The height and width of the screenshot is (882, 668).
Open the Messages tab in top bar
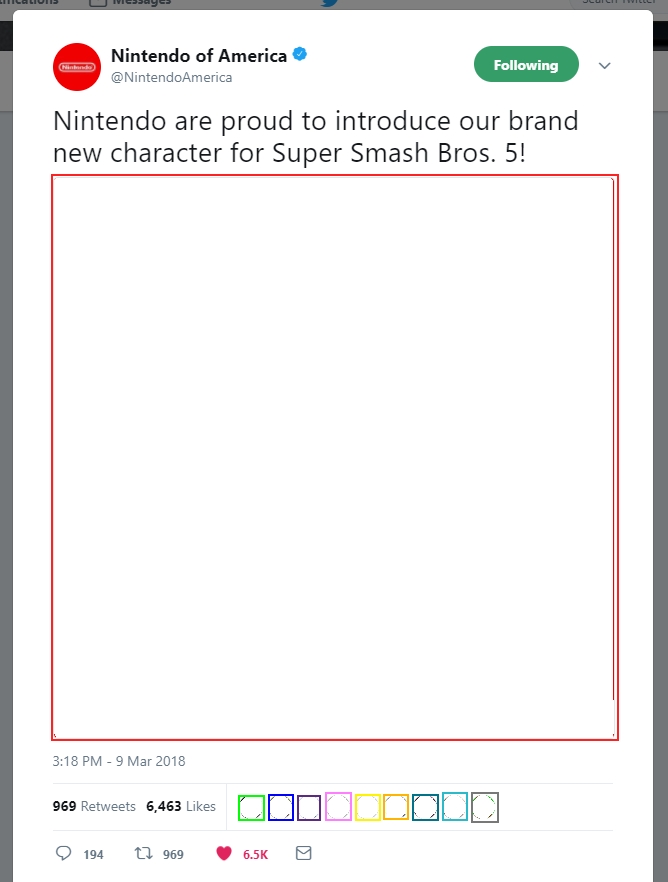[x=130, y=3]
